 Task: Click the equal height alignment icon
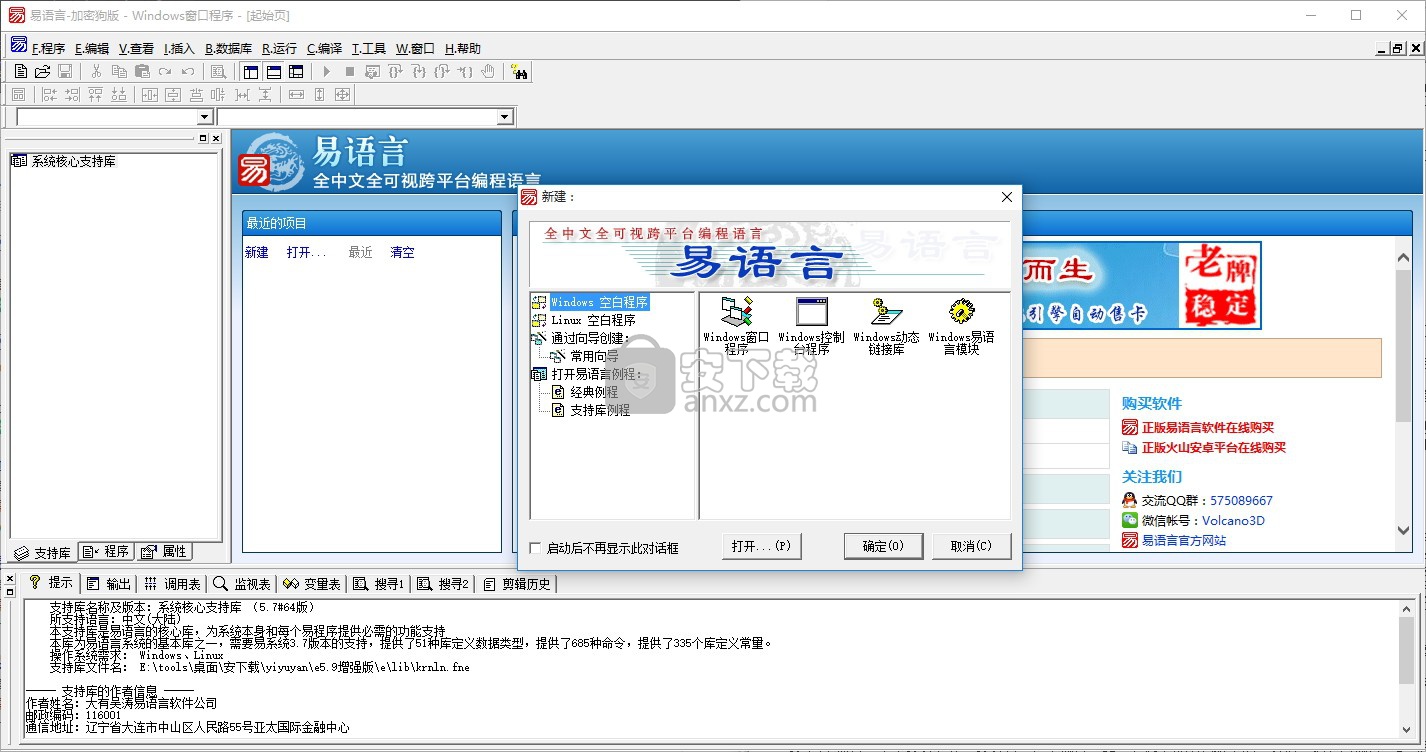point(320,95)
